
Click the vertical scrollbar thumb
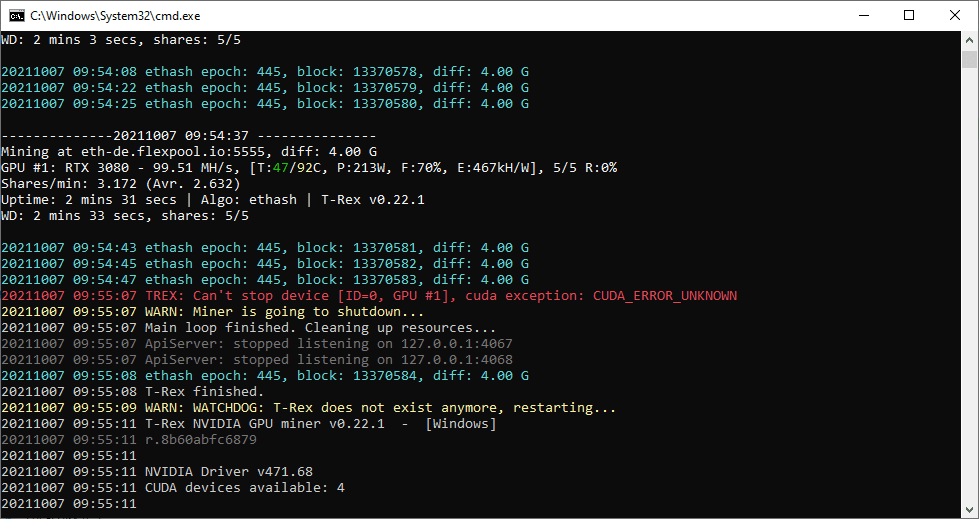(x=969, y=59)
